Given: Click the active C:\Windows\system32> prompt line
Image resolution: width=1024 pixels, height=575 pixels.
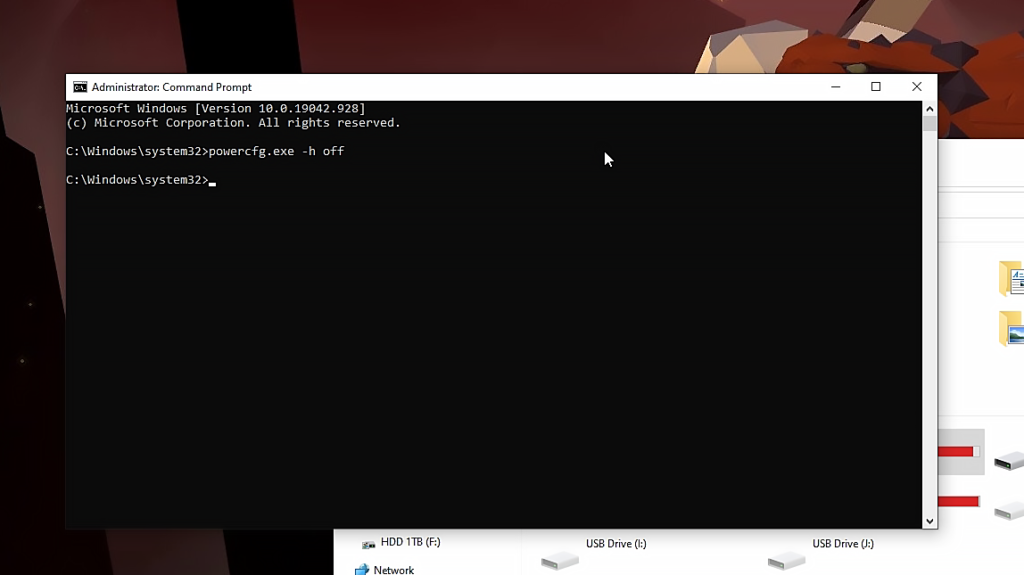Looking at the screenshot, I should [141, 180].
